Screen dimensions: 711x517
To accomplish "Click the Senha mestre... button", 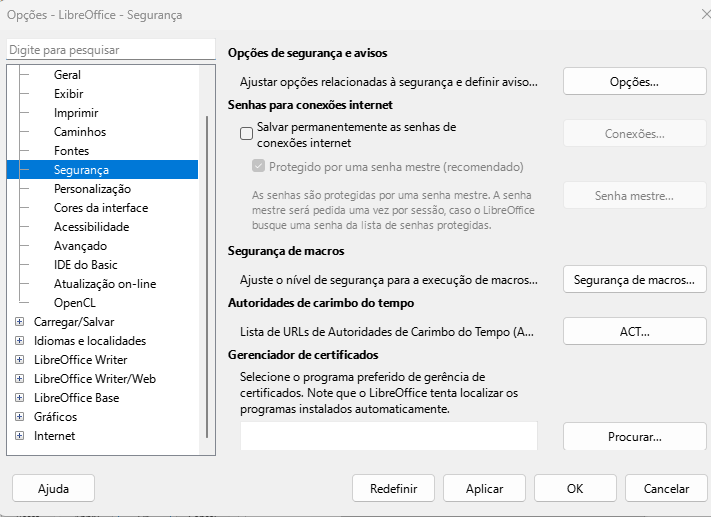I will point(634,195).
